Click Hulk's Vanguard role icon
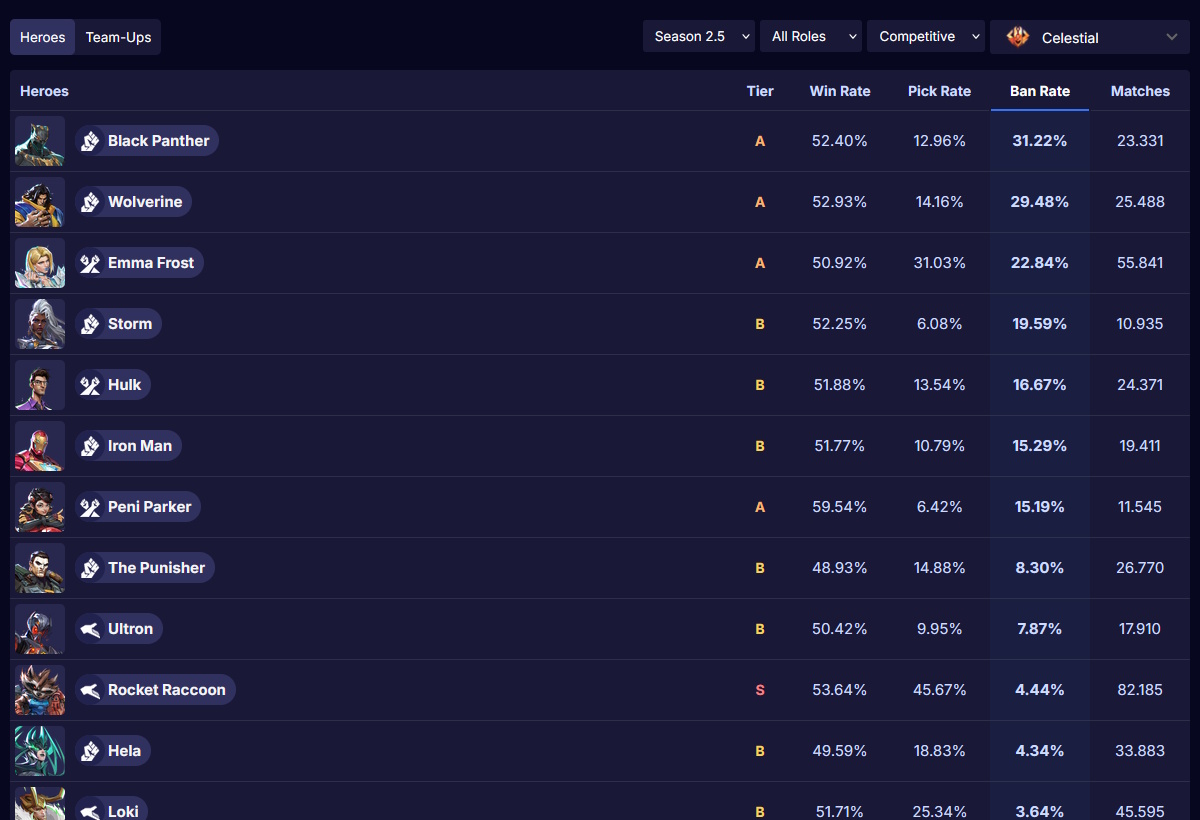This screenshot has width=1200, height=820. tap(91, 385)
